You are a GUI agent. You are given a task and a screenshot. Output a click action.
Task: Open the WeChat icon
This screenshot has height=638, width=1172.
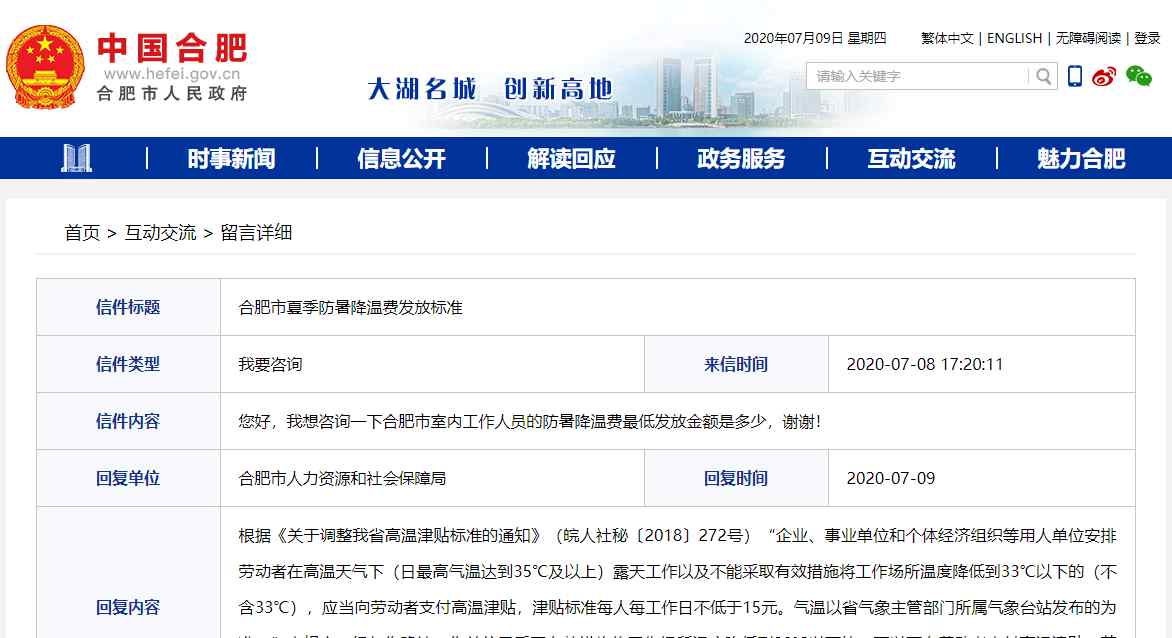[1139, 76]
